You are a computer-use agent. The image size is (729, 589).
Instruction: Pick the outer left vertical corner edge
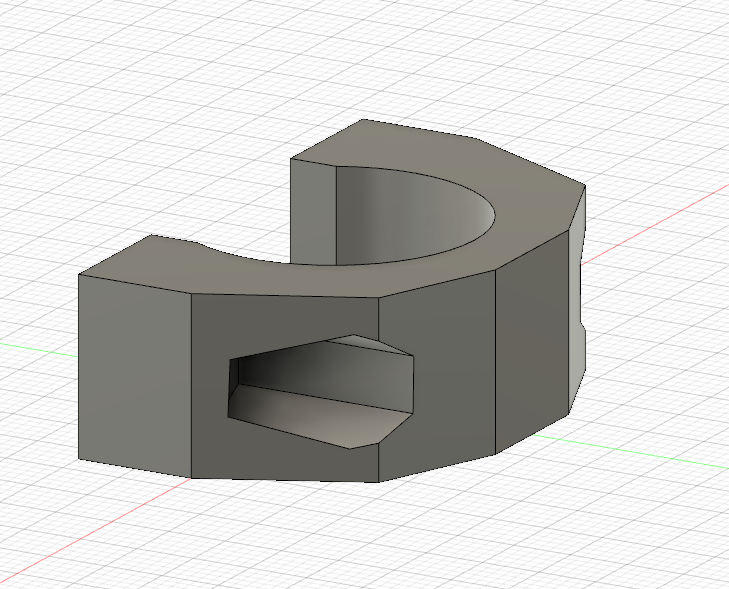coord(79,370)
